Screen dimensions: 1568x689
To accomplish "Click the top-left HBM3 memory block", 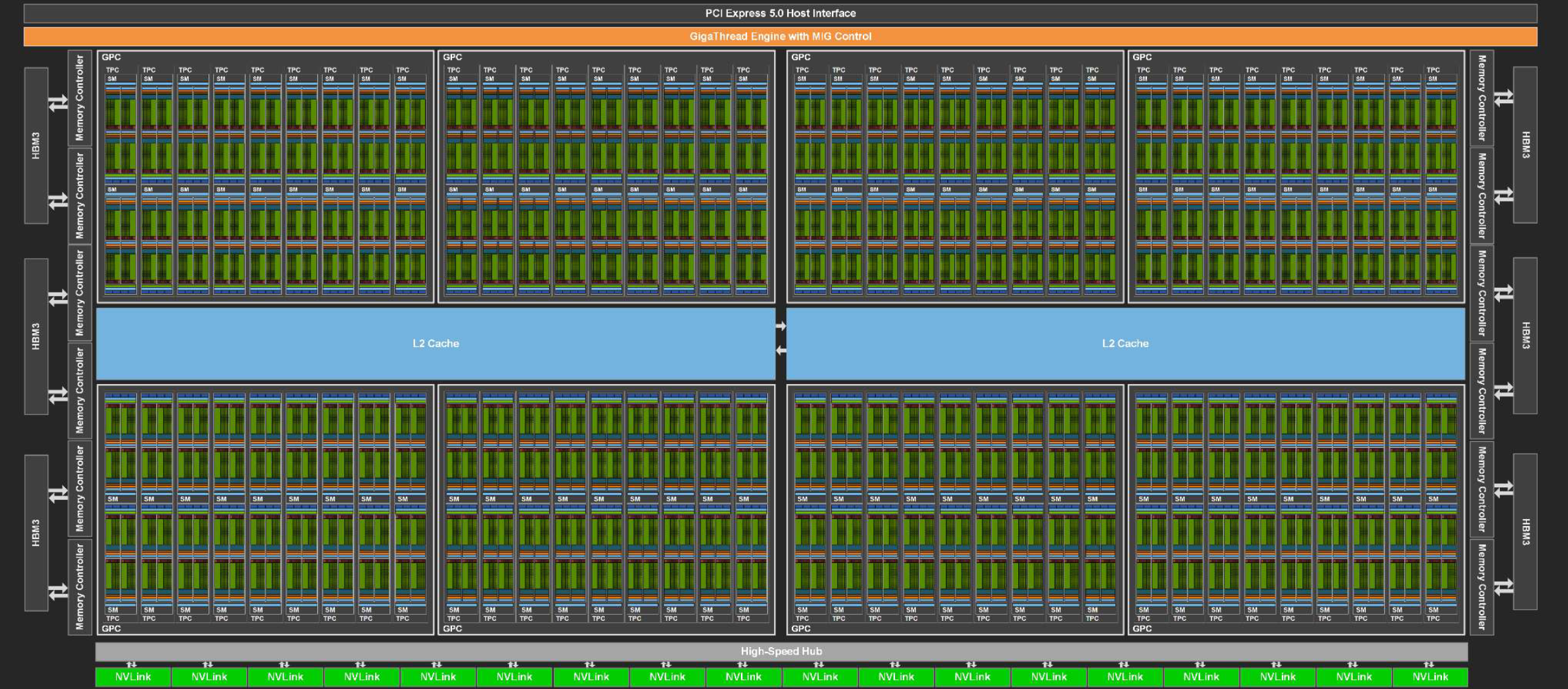I will 36,145.
